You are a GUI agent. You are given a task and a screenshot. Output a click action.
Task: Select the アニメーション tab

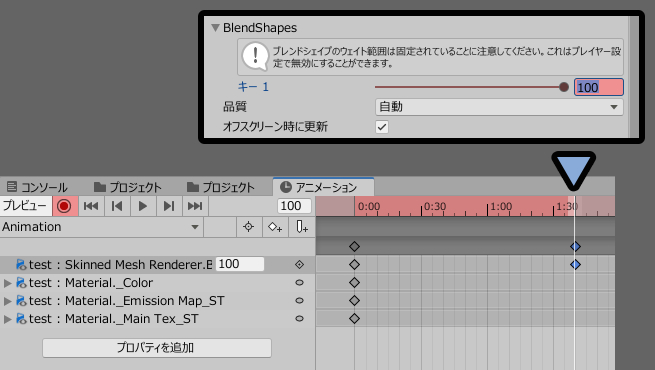tap(323, 187)
